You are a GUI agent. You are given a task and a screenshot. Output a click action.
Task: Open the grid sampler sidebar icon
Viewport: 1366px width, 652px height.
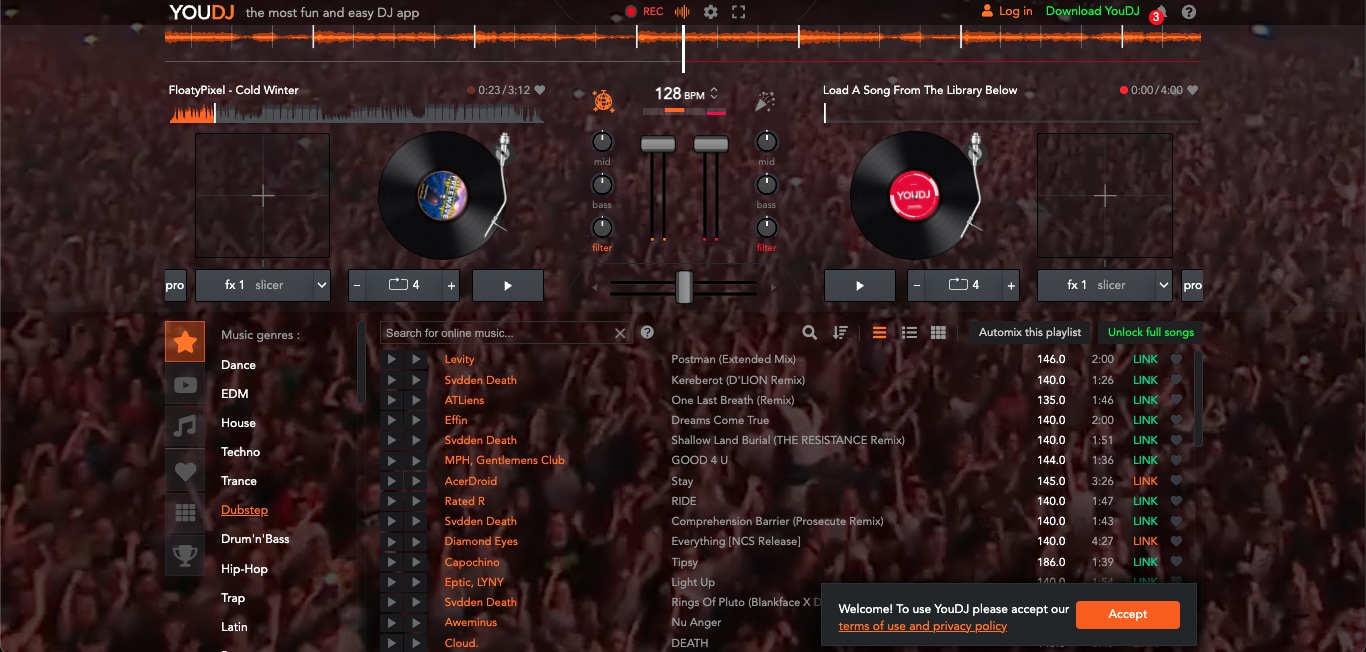[185, 513]
